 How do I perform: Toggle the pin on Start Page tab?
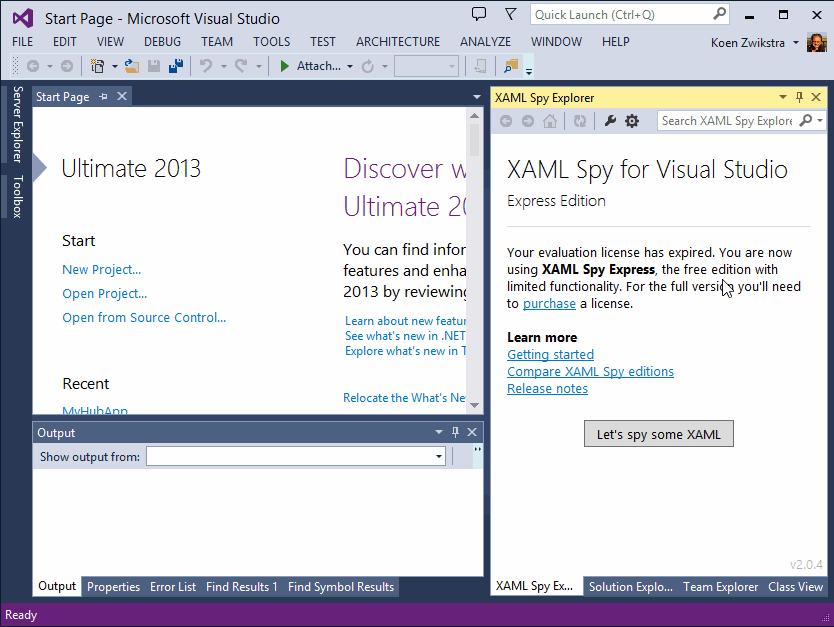(103, 97)
